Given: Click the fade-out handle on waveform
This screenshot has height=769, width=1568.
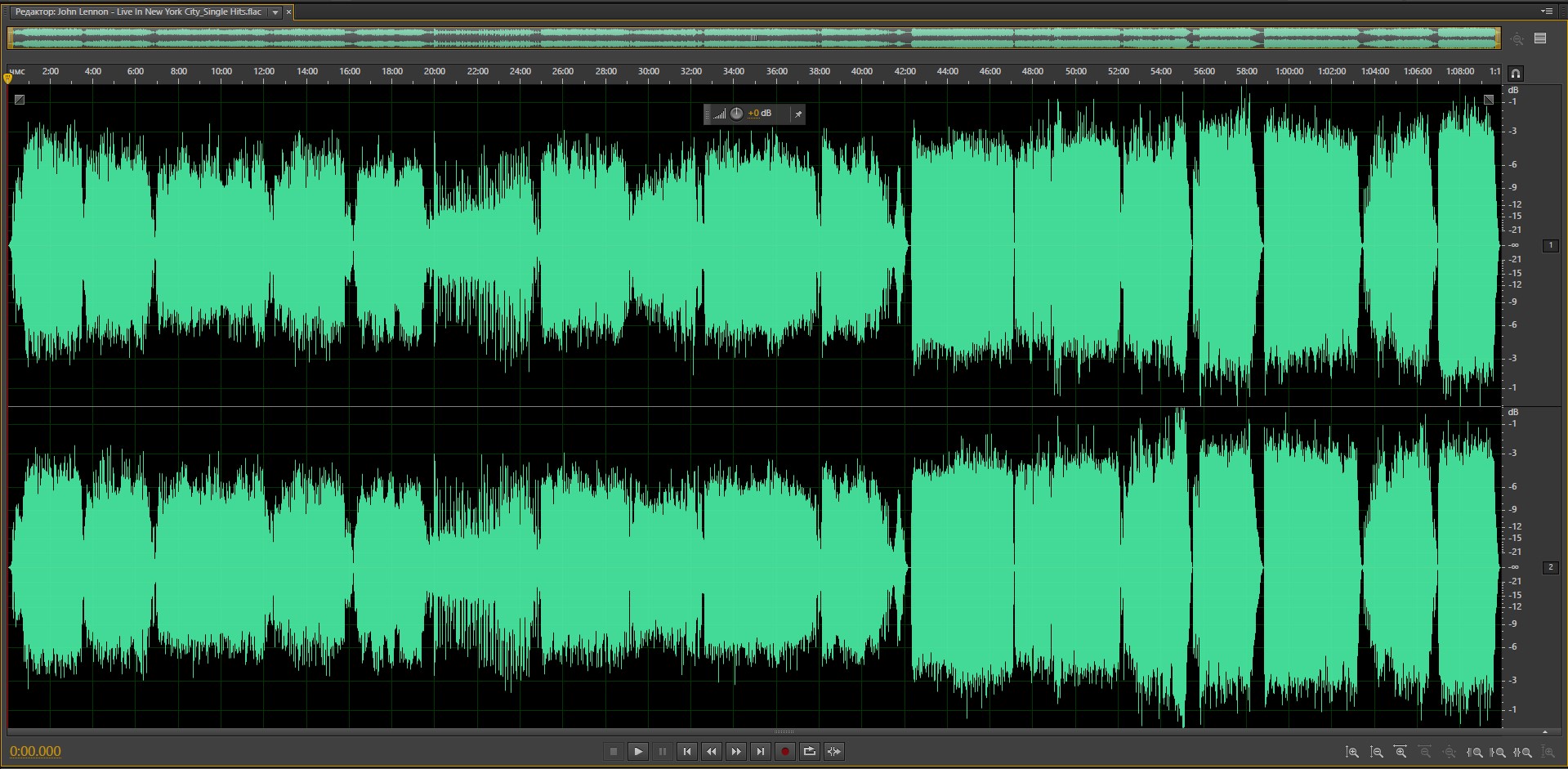Looking at the screenshot, I should (1489, 100).
